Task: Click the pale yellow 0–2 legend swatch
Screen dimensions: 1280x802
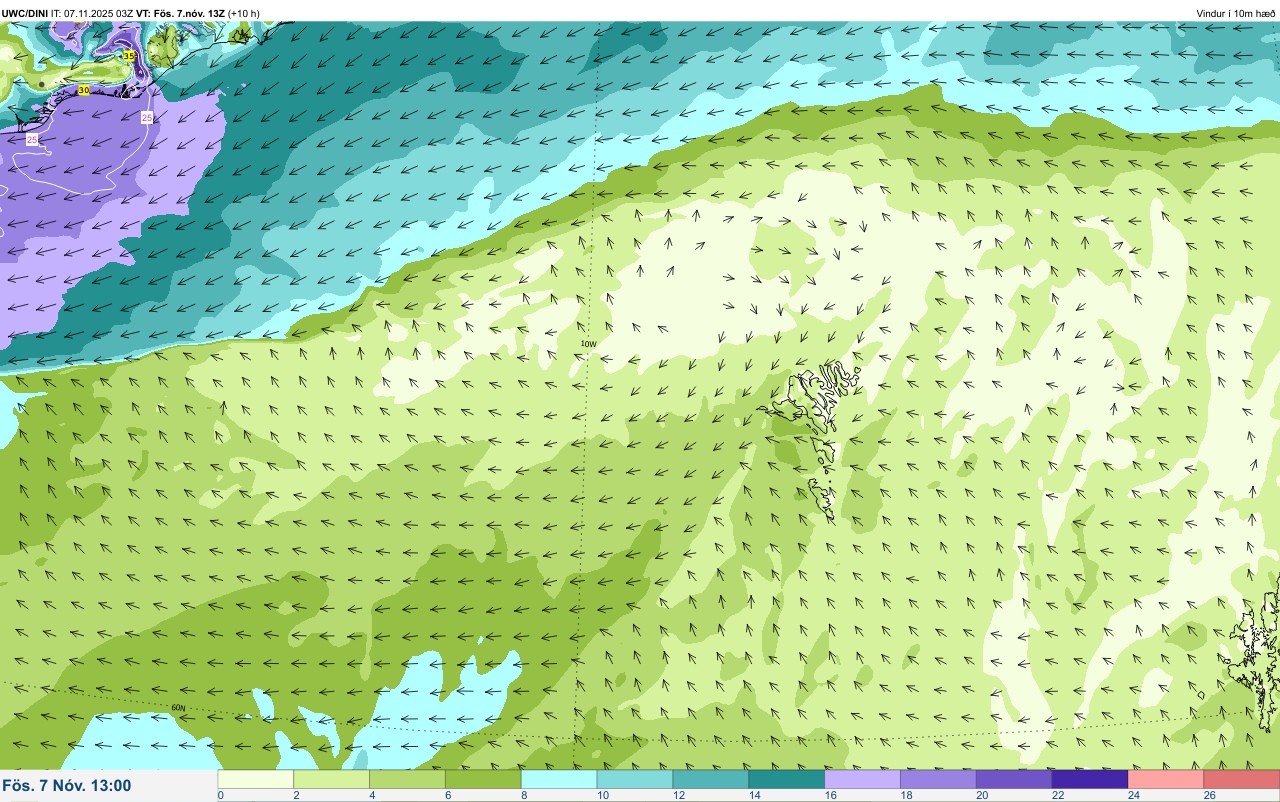Action: click(x=256, y=779)
